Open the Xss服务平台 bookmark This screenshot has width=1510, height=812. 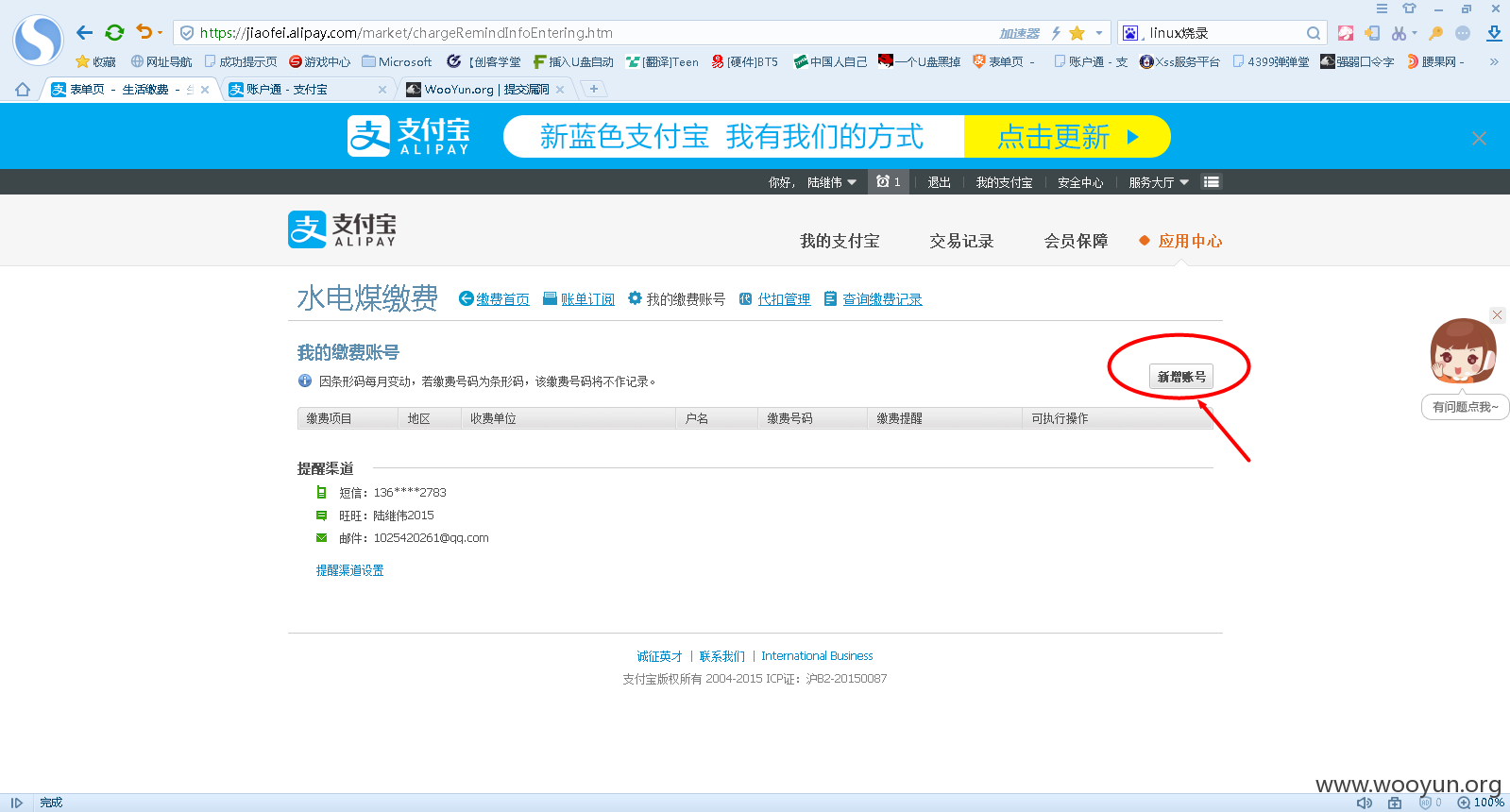click(1179, 62)
